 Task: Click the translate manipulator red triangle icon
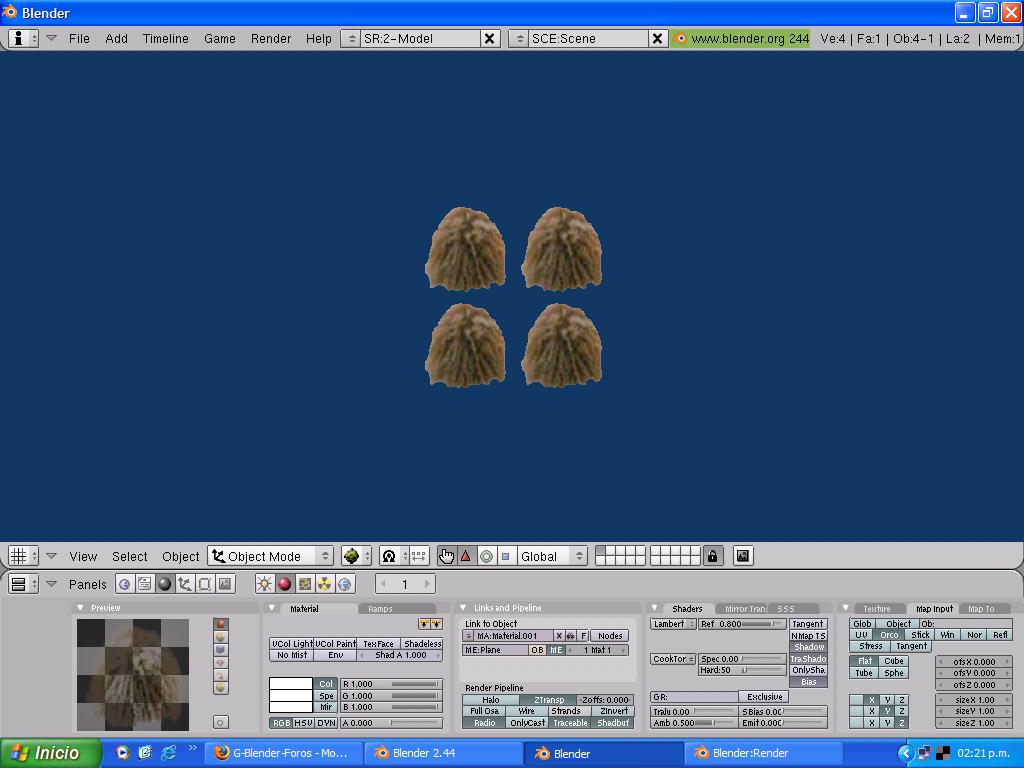pos(466,556)
